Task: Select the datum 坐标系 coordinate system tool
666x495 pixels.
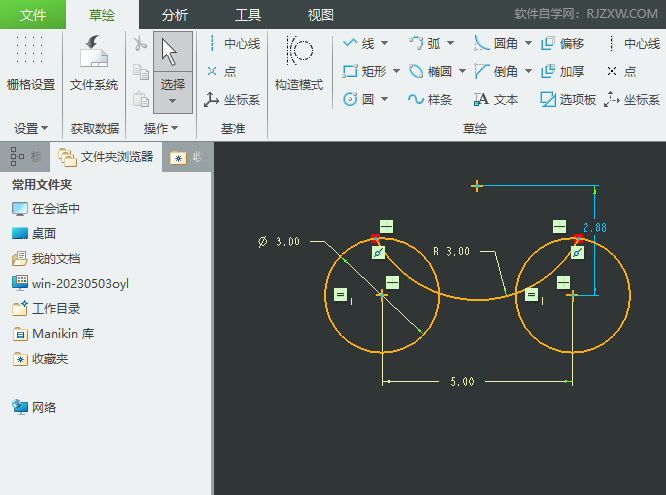Action: click(231, 100)
